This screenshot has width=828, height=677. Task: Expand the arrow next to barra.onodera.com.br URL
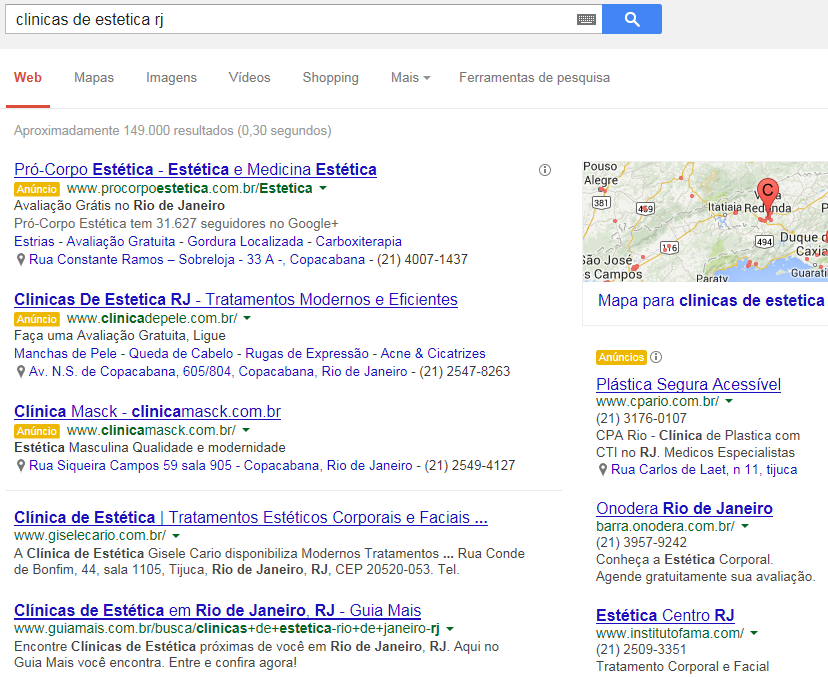click(745, 526)
